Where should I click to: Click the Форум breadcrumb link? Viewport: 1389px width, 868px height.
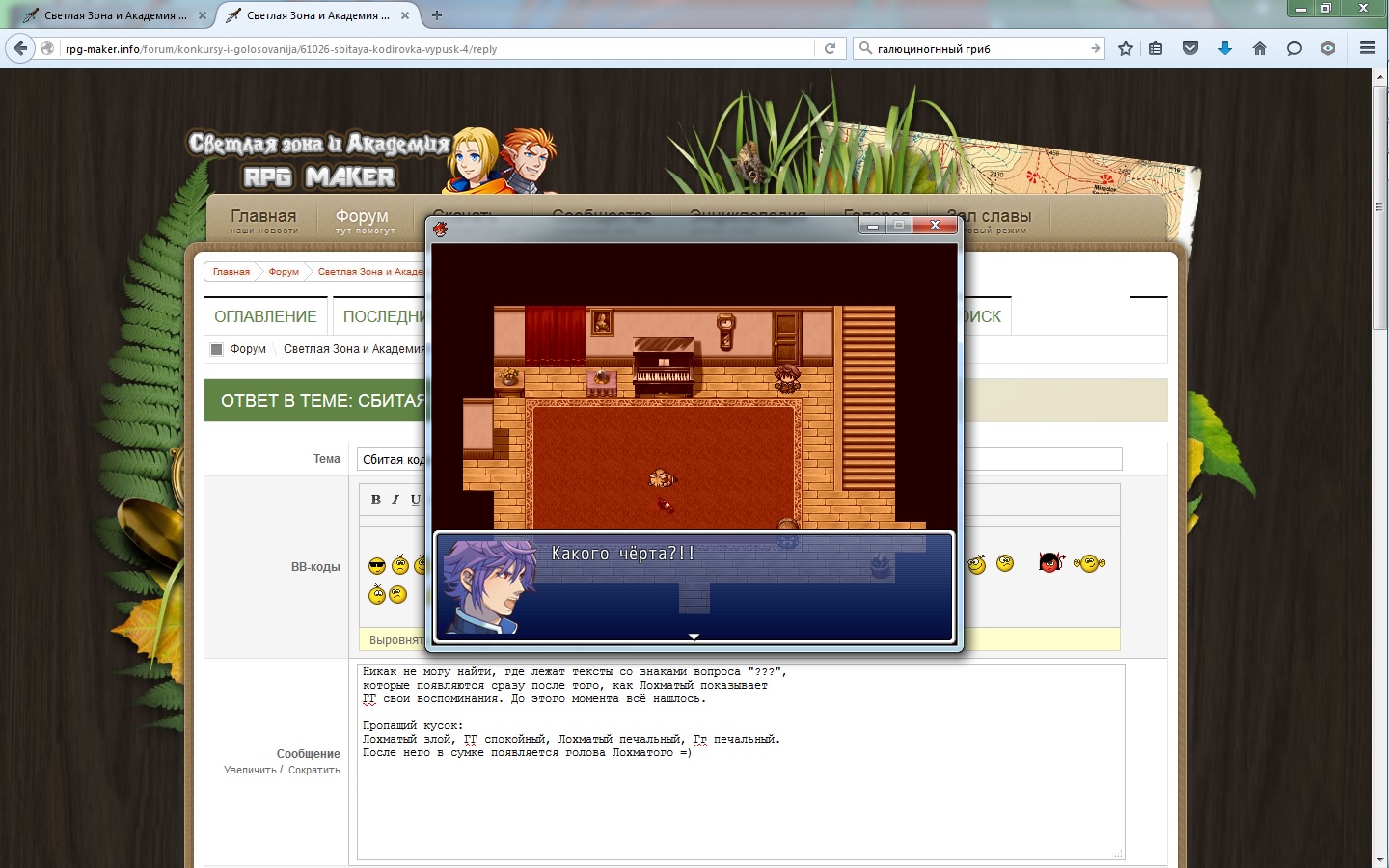(284, 272)
